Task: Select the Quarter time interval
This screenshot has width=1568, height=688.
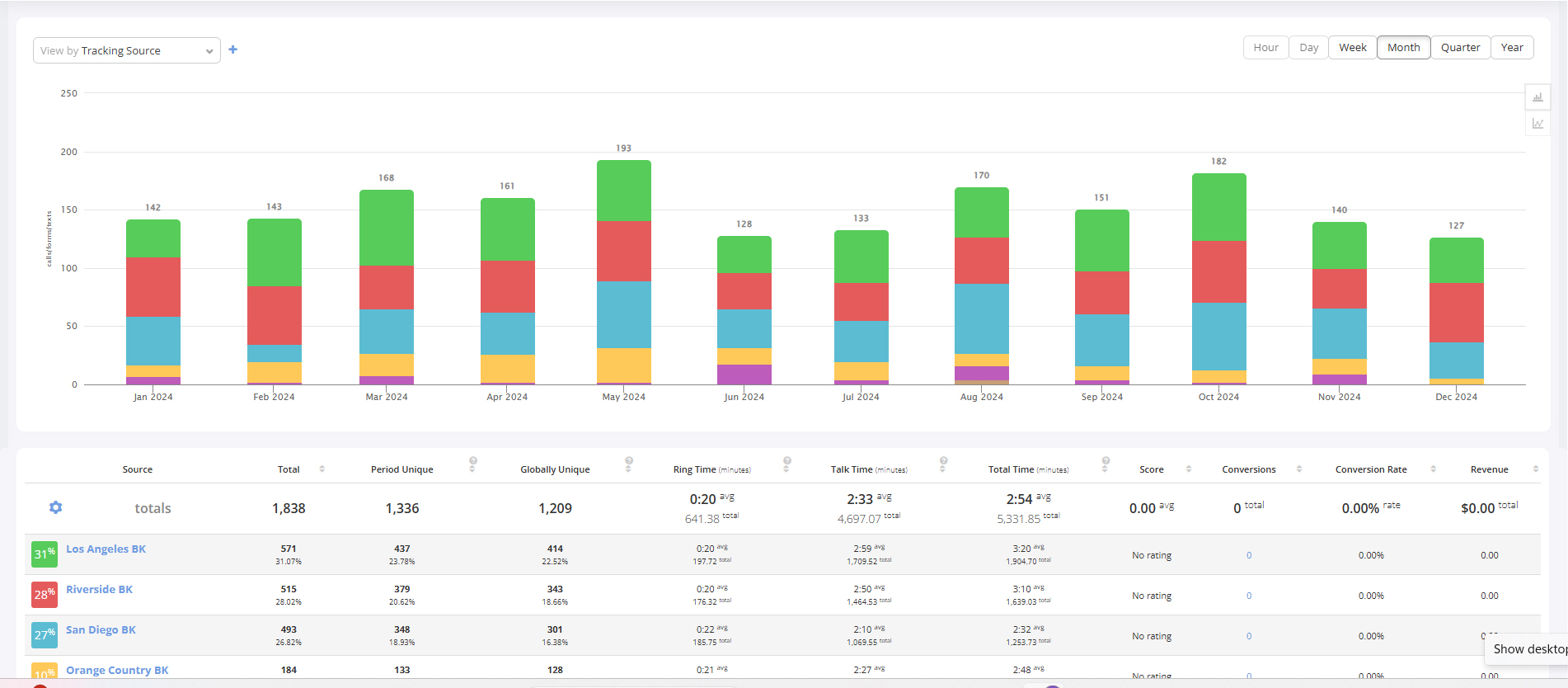Action: (x=1460, y=48)
